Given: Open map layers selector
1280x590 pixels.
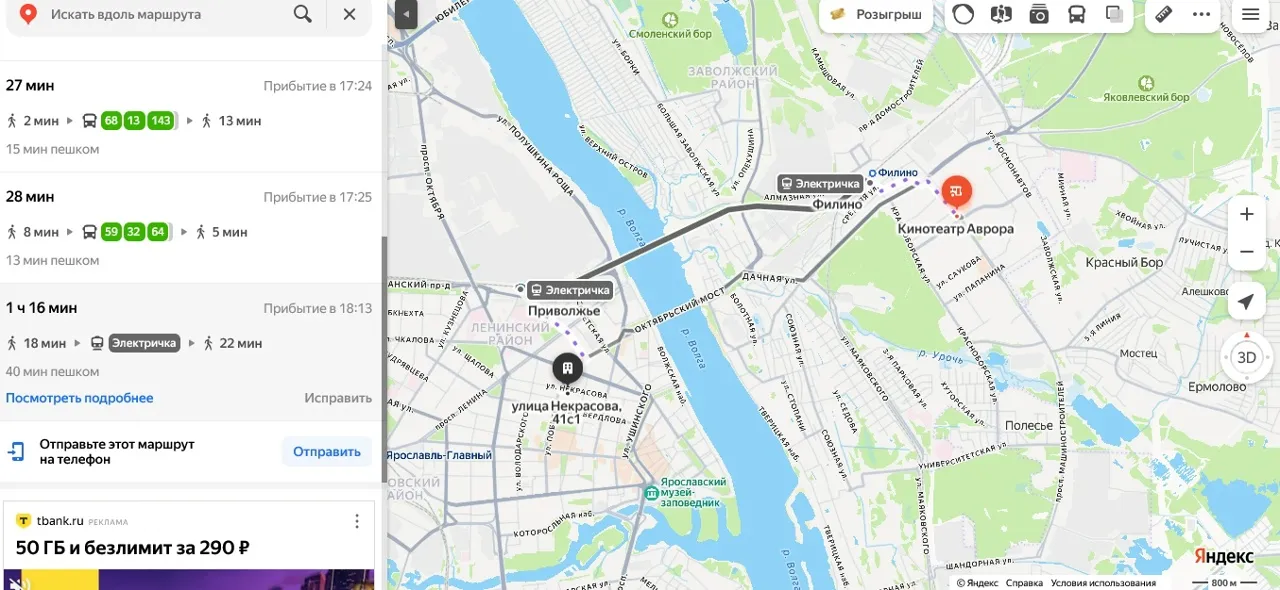Looking at the screenshot, I should [x=1114, y=14].
